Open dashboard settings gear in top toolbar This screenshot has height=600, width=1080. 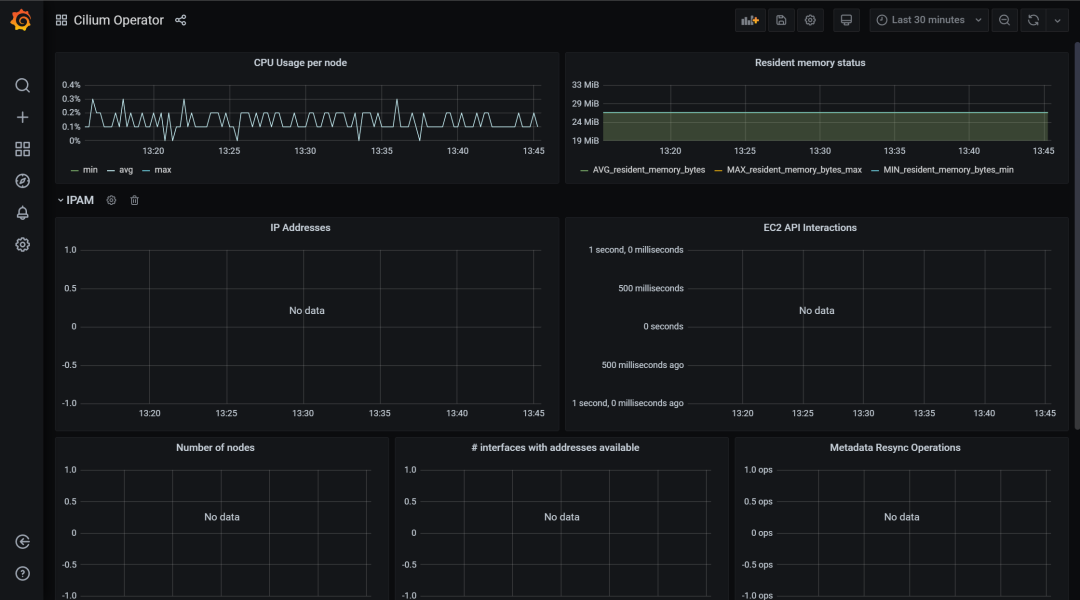click(810, 20)
